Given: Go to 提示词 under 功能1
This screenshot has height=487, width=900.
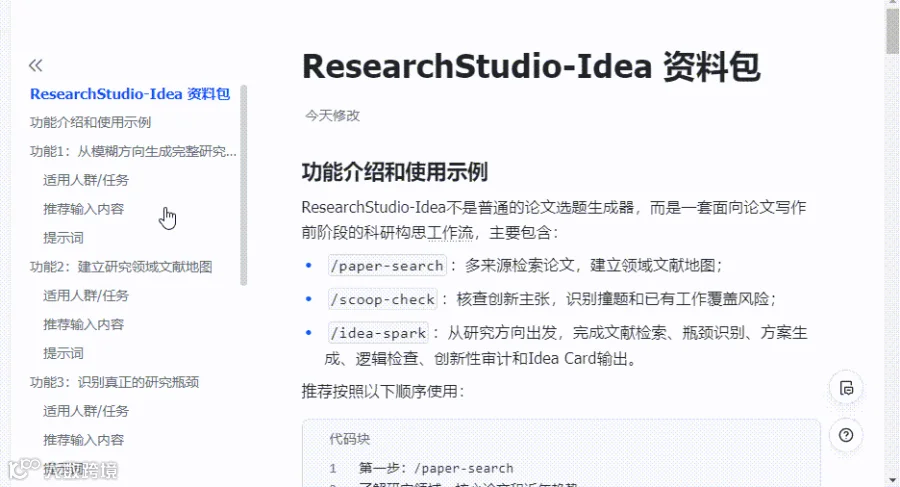Looking at the screenshot, I should coord(64,238).
